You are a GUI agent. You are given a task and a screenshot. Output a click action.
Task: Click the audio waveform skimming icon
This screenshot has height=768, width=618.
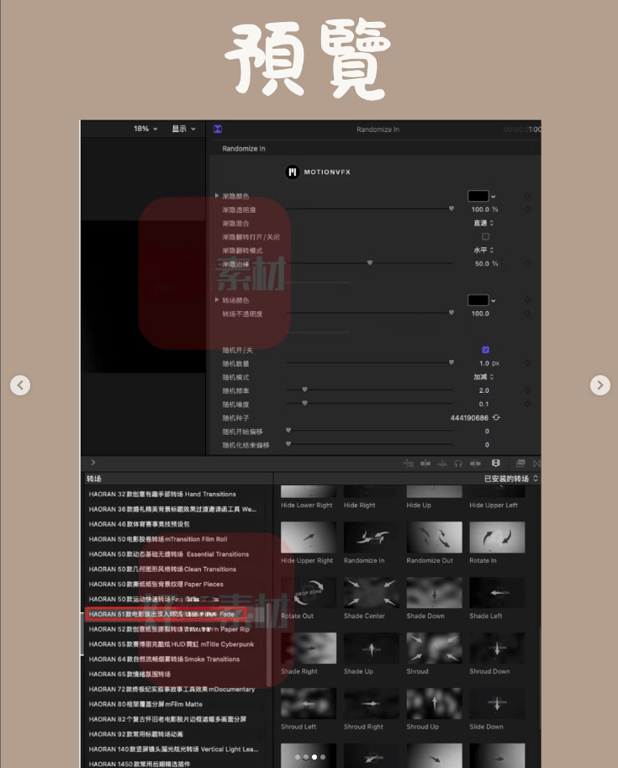[x=442, y=463]
